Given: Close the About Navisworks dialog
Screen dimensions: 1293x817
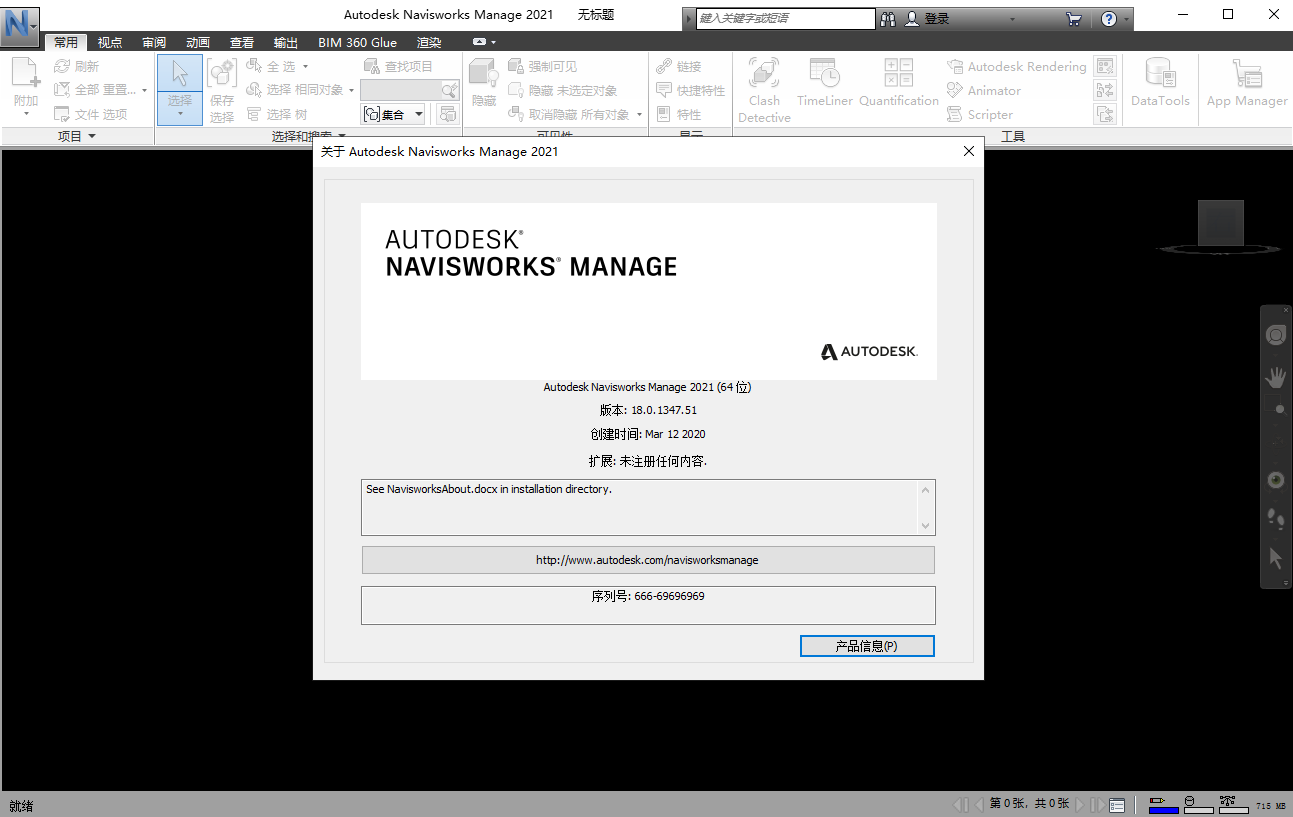Looking at the screenshot, I should tap(968, 151).
